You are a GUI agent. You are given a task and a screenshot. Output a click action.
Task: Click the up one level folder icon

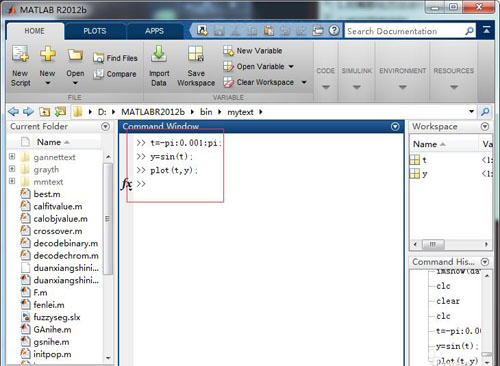tap(44, 112)
